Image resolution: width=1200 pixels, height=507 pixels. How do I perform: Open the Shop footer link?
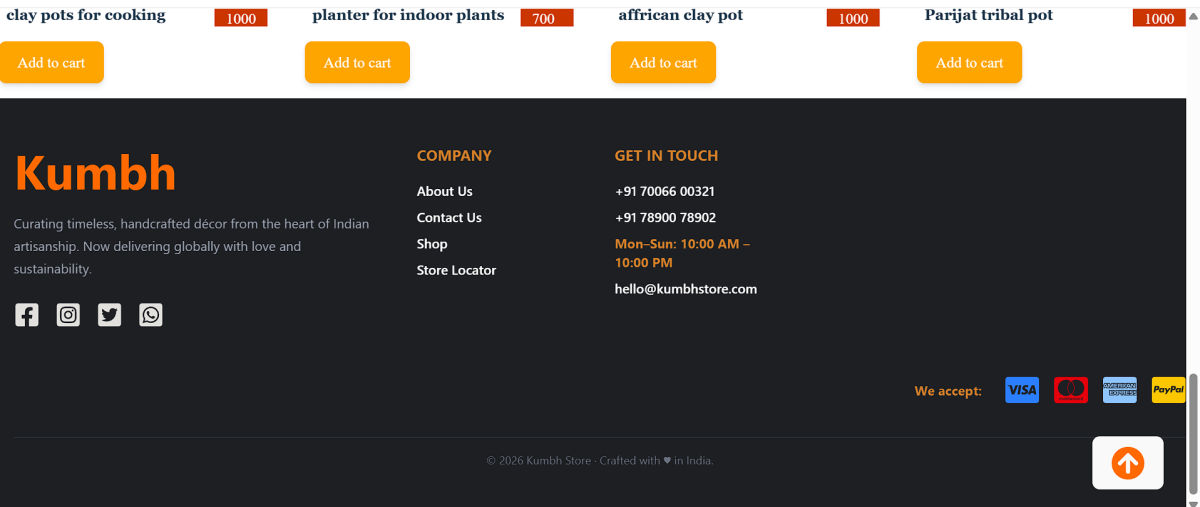pos(432,244)
